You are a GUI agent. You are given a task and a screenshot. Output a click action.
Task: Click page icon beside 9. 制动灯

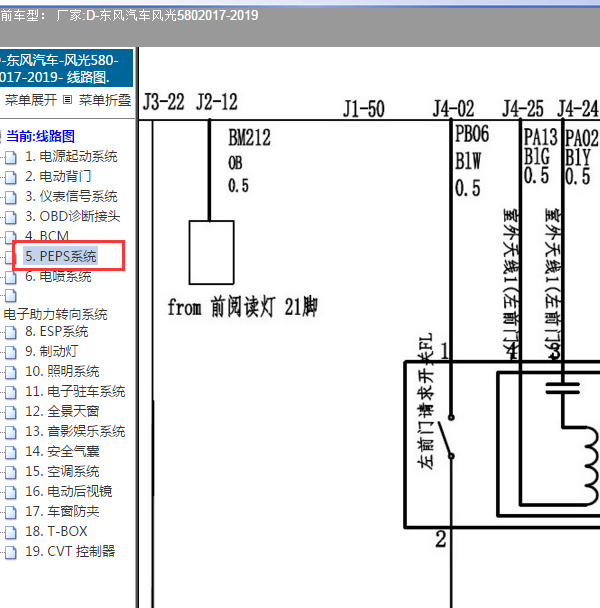[10, 352]
